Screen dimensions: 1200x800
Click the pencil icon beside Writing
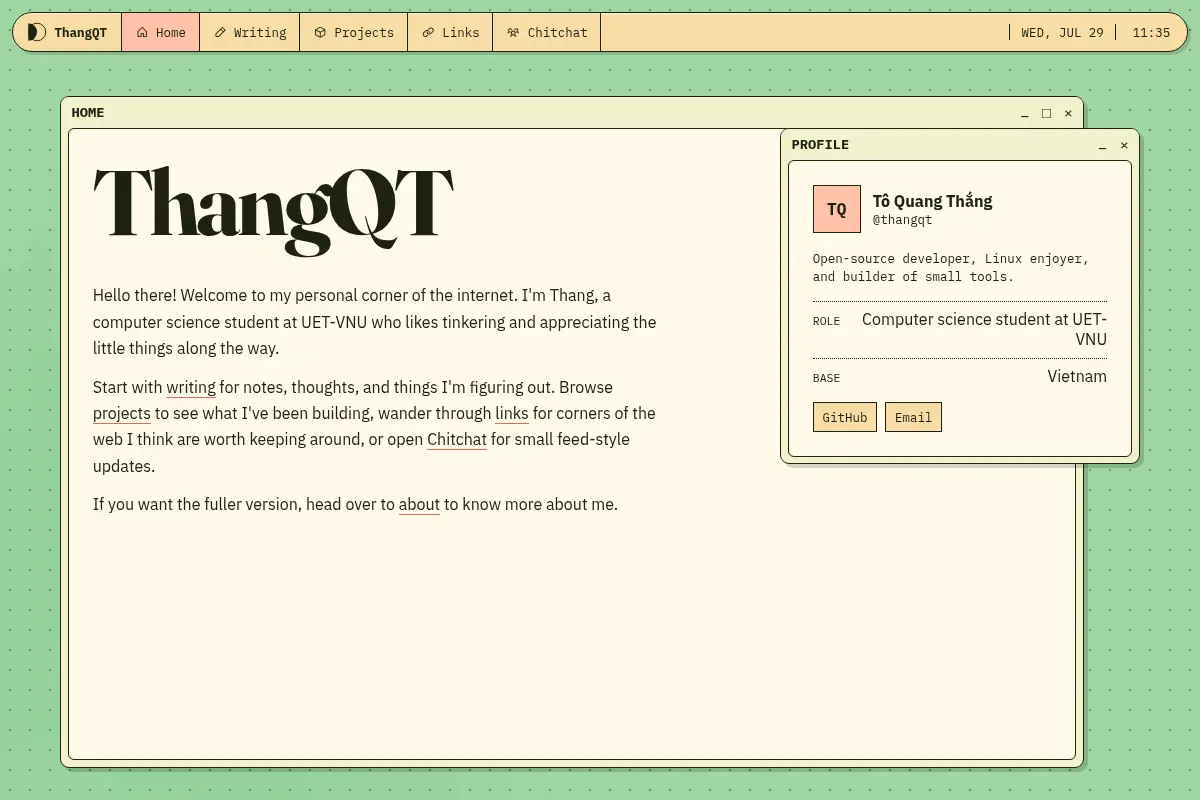[x=220, y=32]
